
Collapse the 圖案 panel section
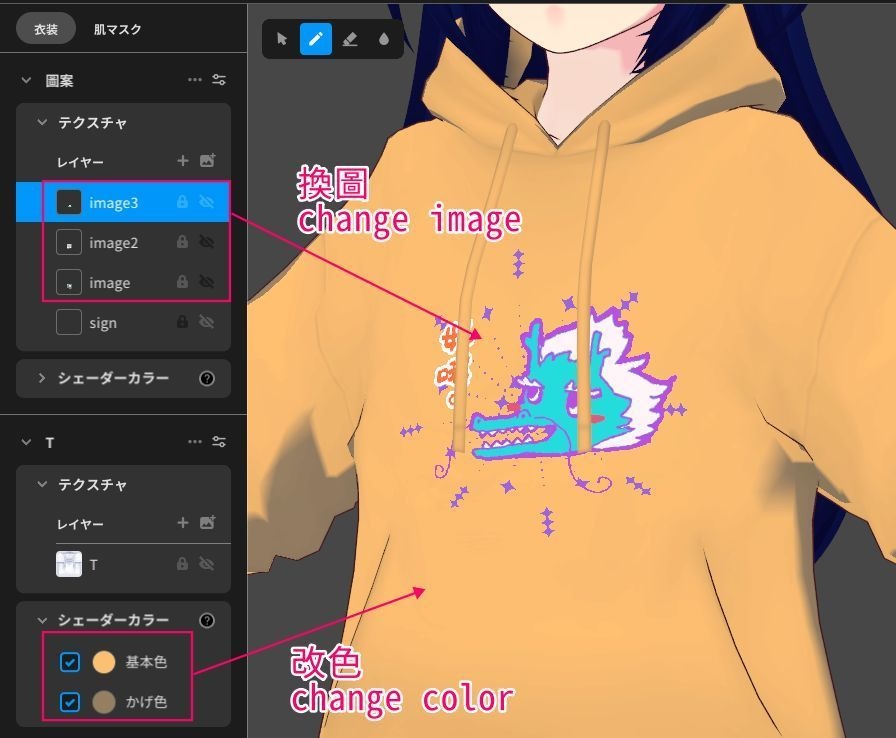[x=24, y=80]
